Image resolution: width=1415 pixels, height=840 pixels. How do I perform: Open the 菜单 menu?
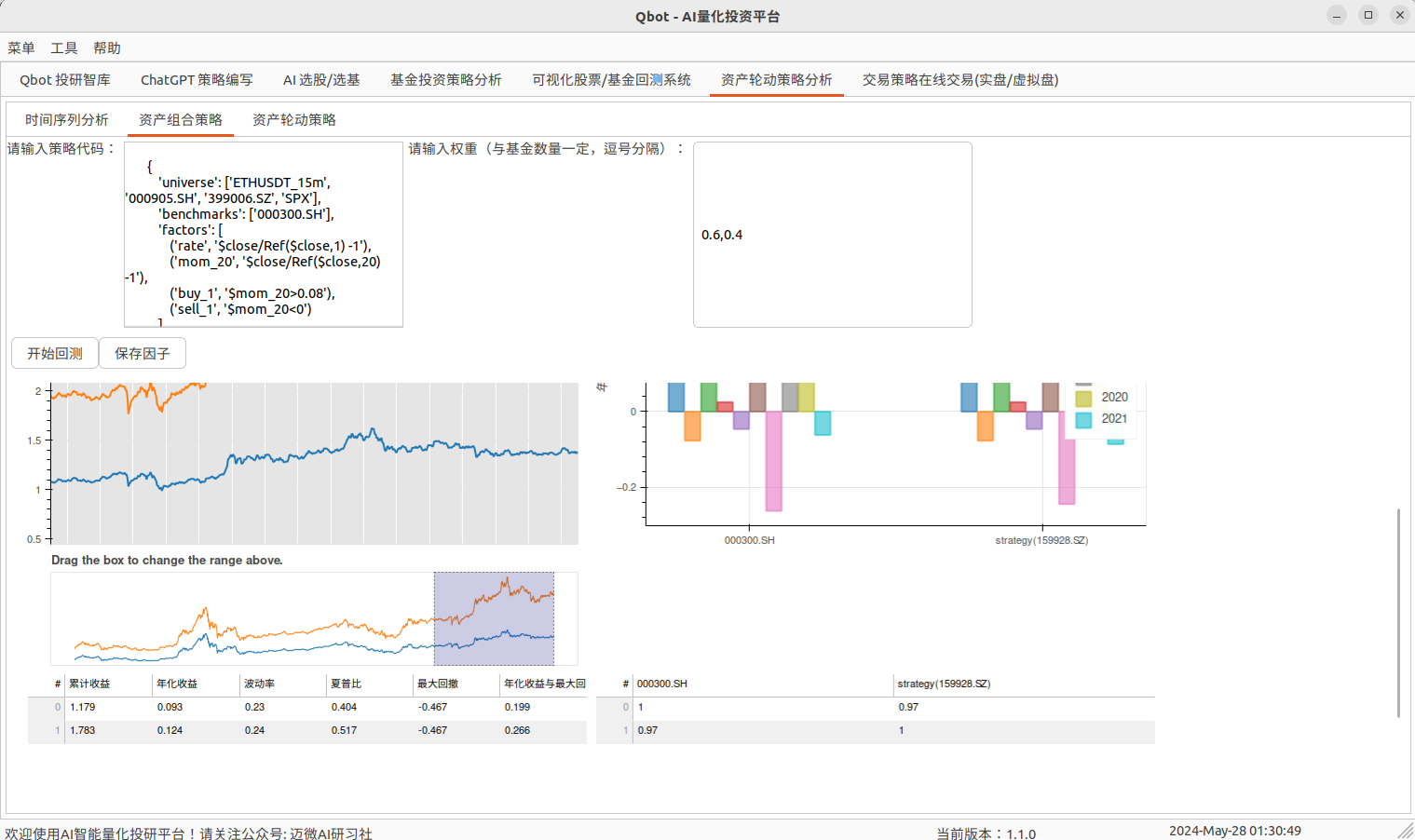pos(20,47)
